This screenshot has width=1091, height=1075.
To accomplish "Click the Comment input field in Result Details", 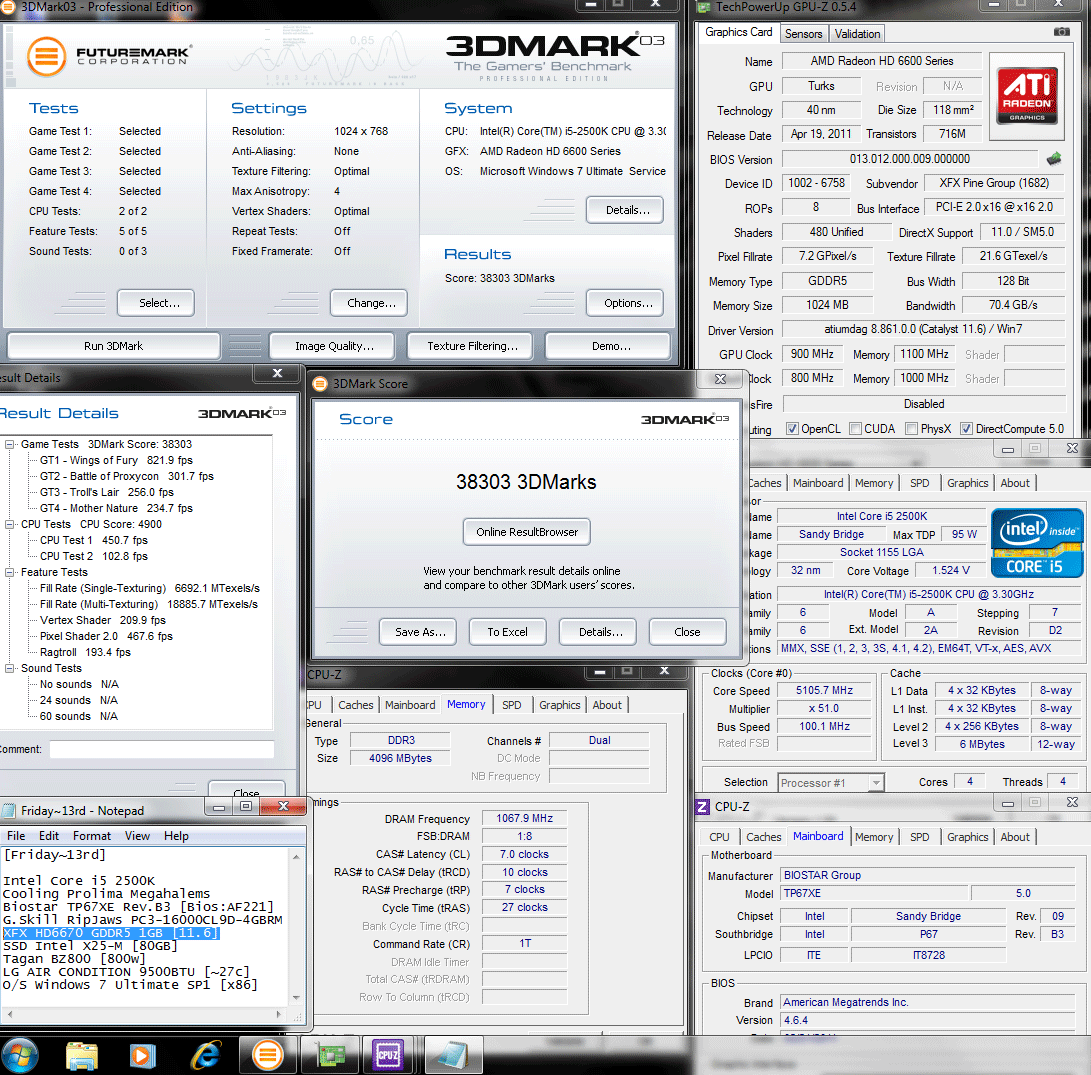I will coord(161,749).
